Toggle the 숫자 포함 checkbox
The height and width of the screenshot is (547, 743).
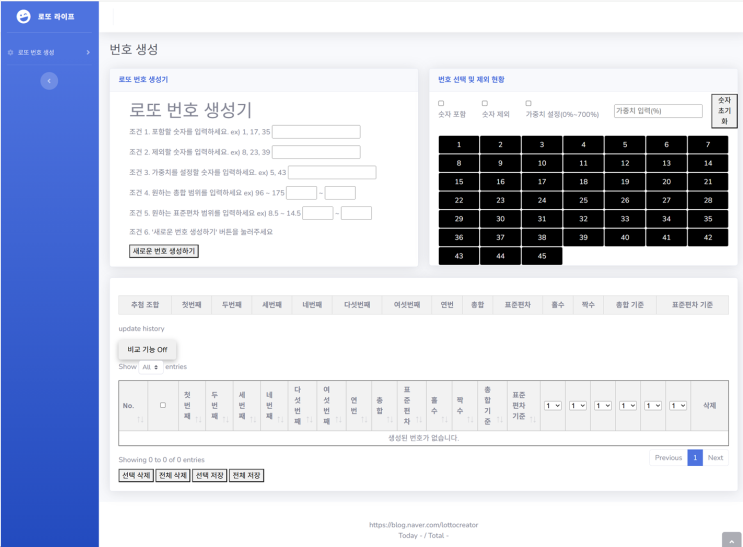tap(441, 103)
